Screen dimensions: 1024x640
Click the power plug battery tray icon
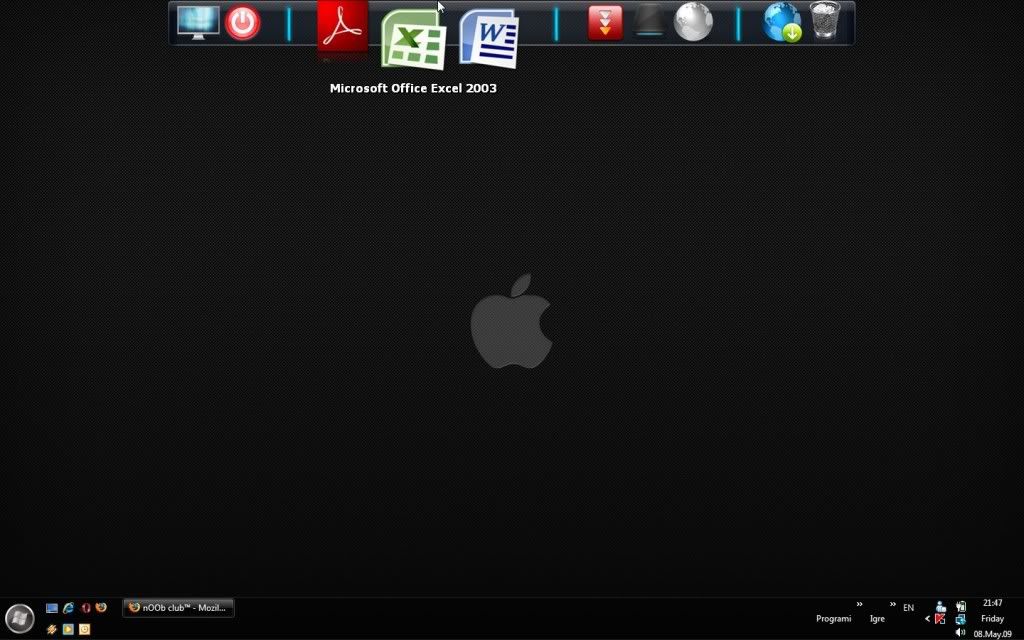pos(961,607)
